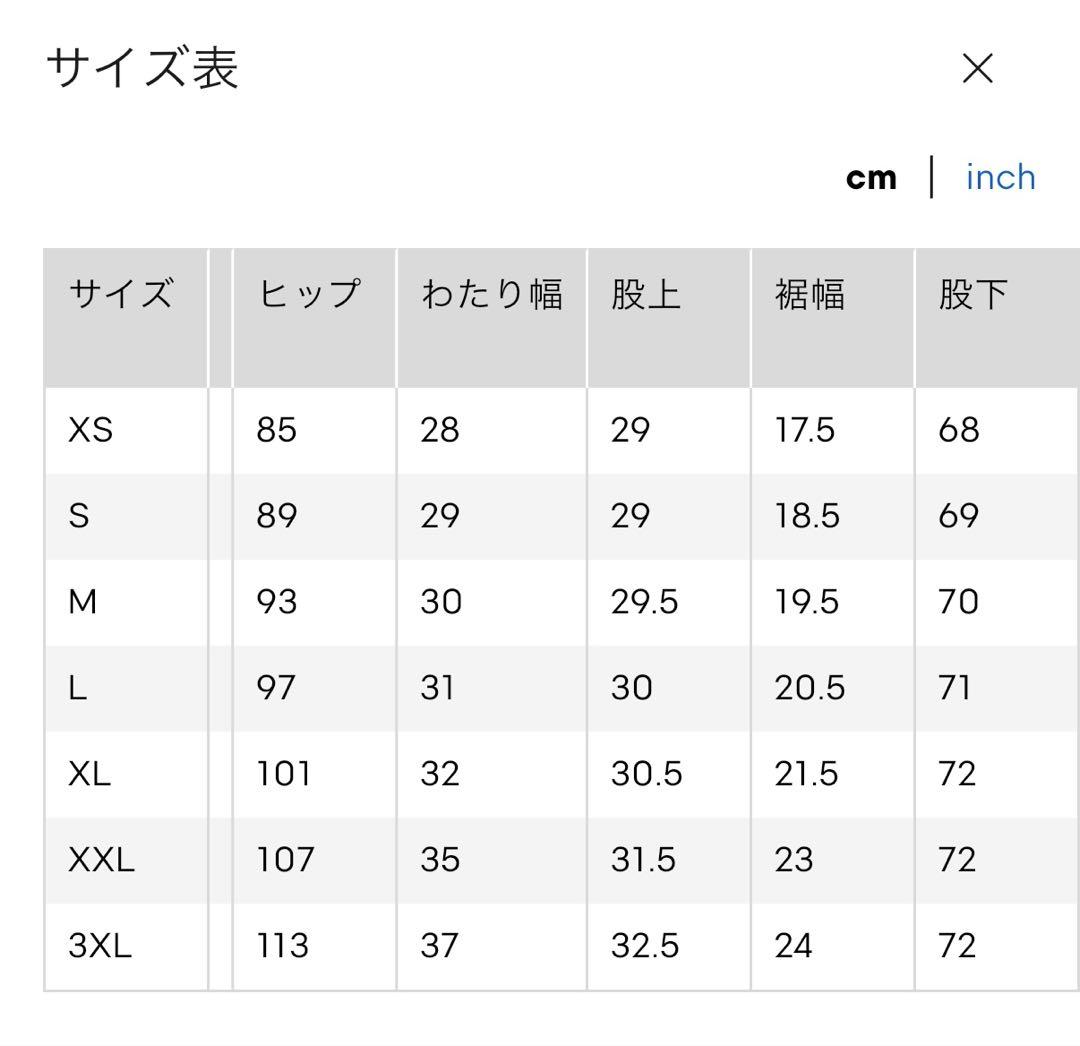Screen dimensions: 1080x1046
Task: Select the XL size row label
Action: tap(90, 774)
